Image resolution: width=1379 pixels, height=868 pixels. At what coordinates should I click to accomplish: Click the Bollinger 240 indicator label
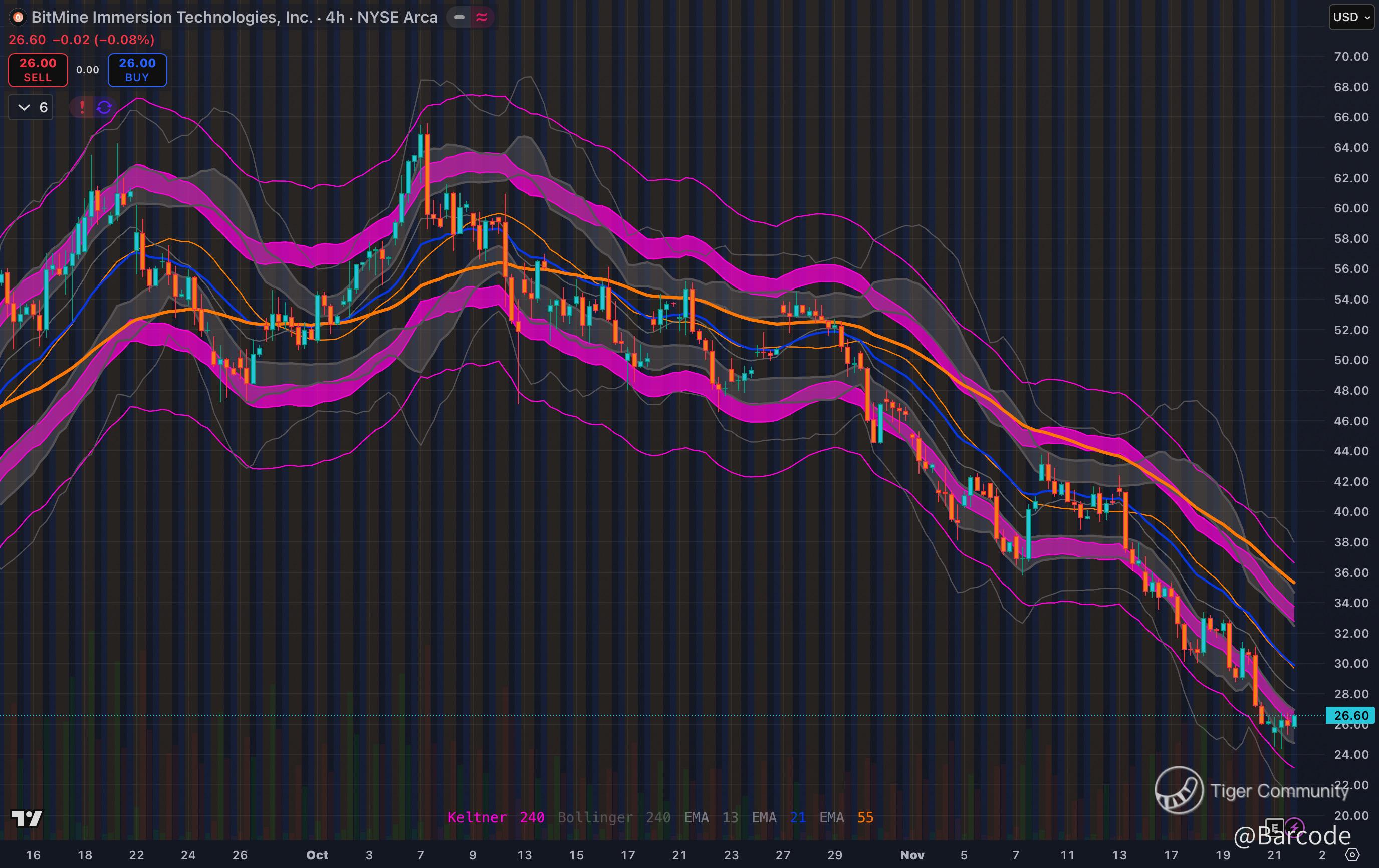pos(613,817)
